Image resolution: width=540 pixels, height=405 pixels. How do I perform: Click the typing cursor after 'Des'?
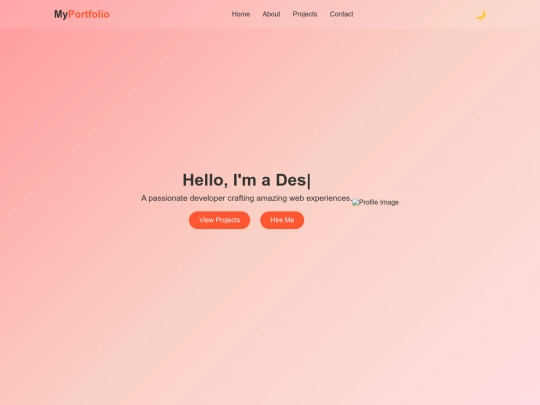pos(309,181)
